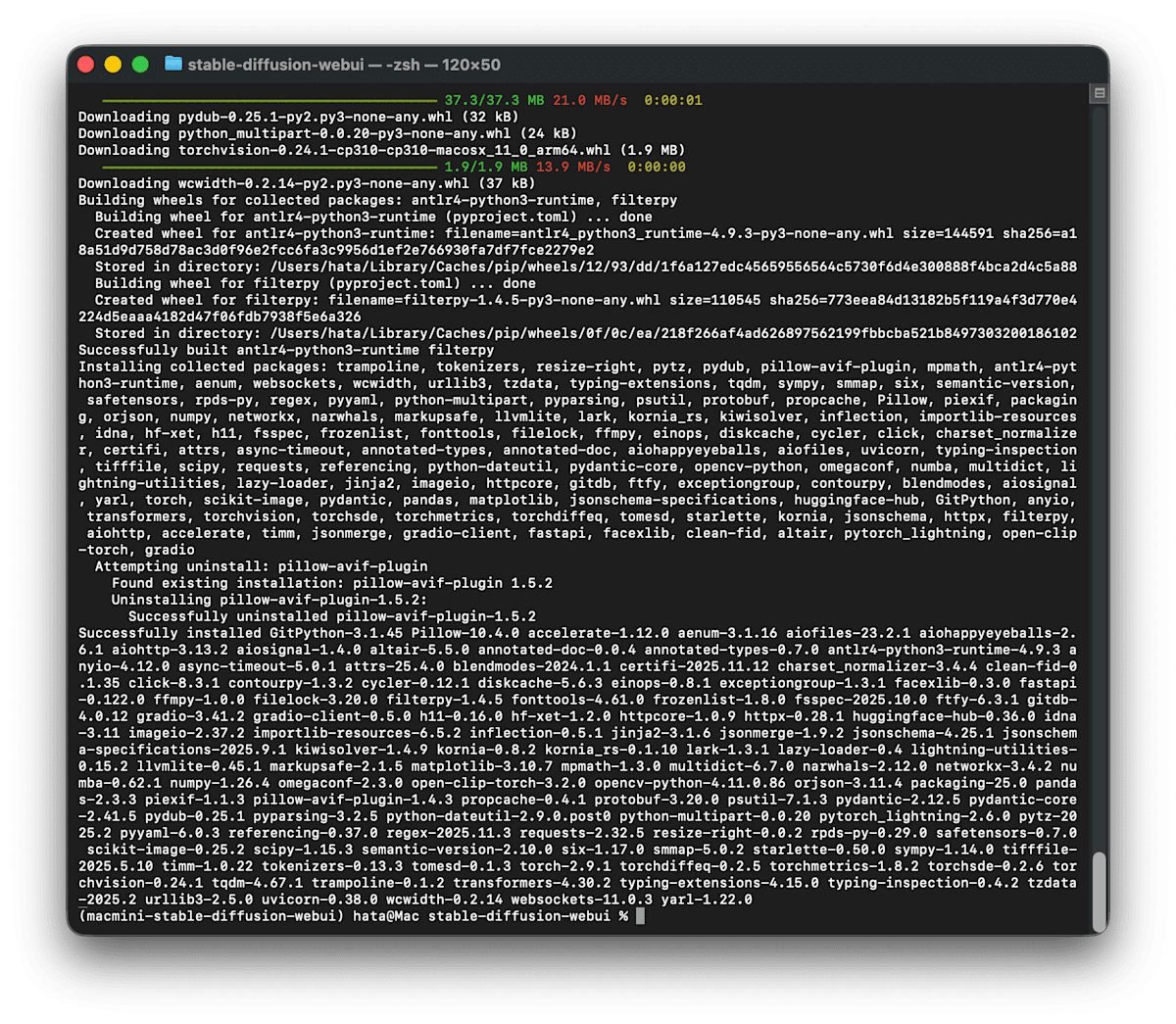The image size is (1176, 1024).
Task: Click the block cursor after the prompt
Action: (x=640, y=916)
